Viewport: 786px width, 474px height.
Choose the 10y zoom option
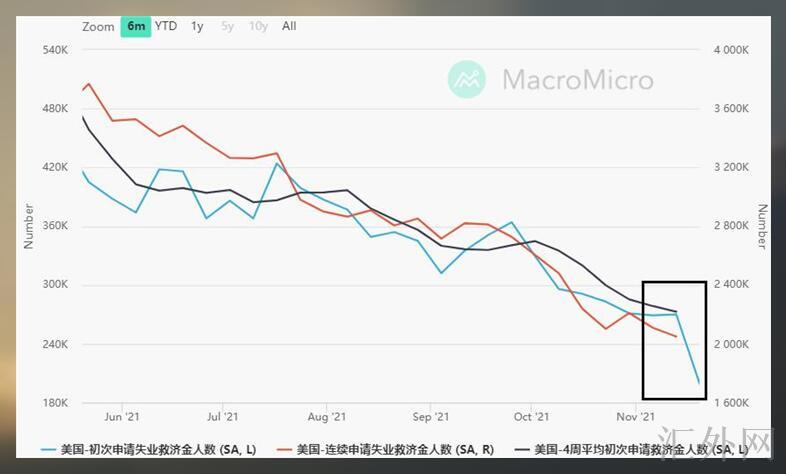coord(258,26)
